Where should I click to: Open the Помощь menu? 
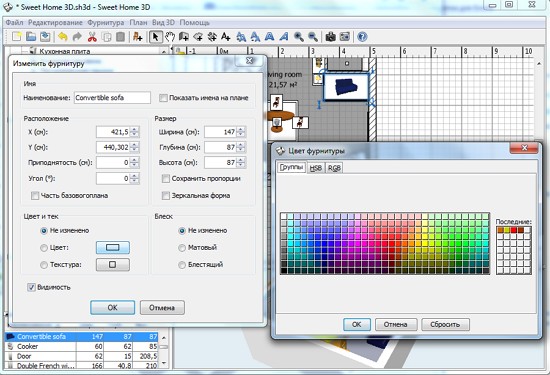click(195, 22)
